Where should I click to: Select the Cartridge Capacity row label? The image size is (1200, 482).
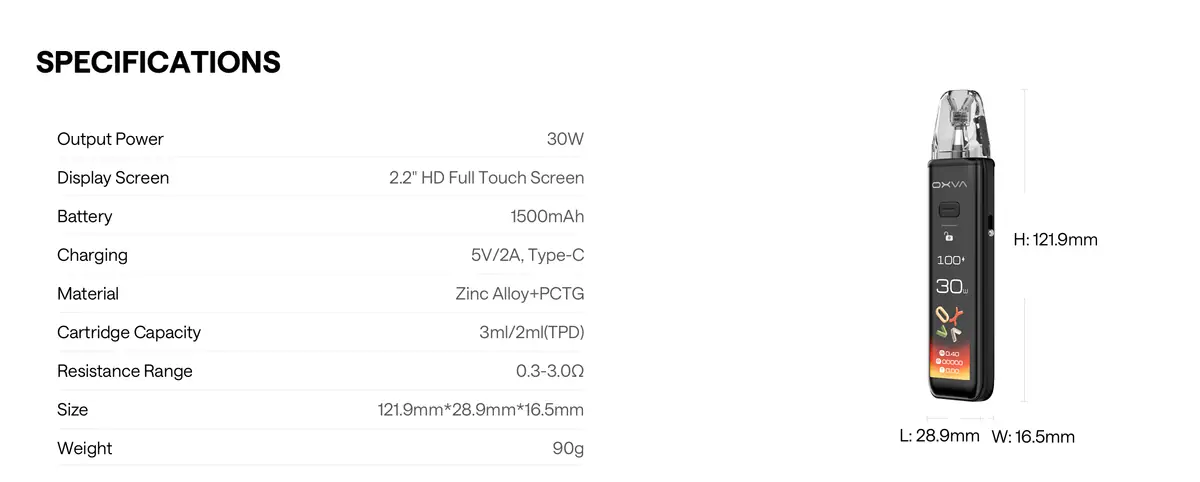pyautogui.click(x=129, y=333)
